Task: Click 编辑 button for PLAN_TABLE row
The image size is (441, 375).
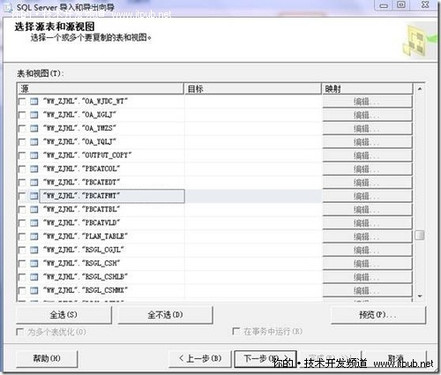Action: pos(367,237)
